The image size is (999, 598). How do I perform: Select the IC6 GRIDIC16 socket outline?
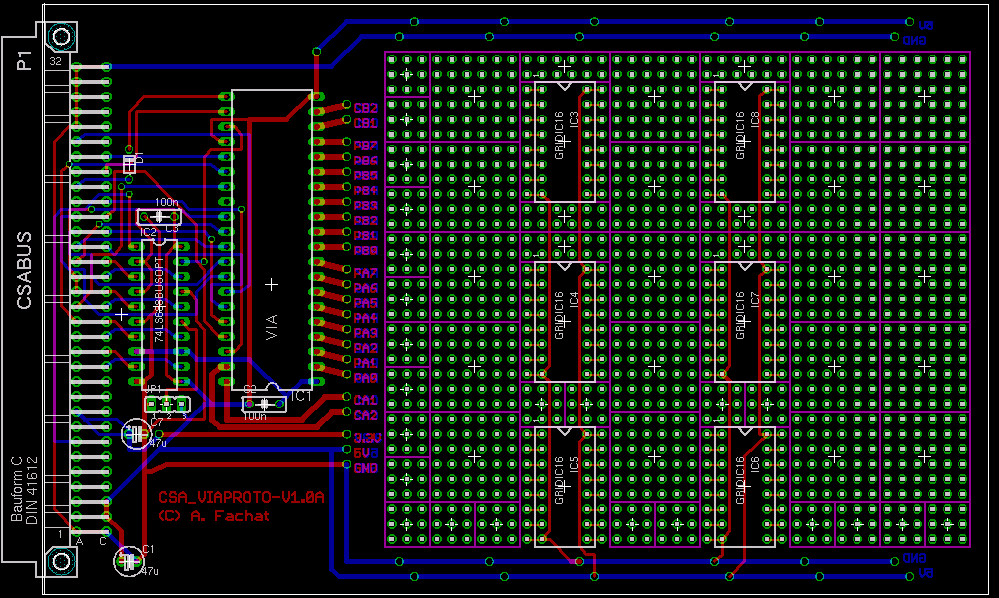click(x=746, y=487)
